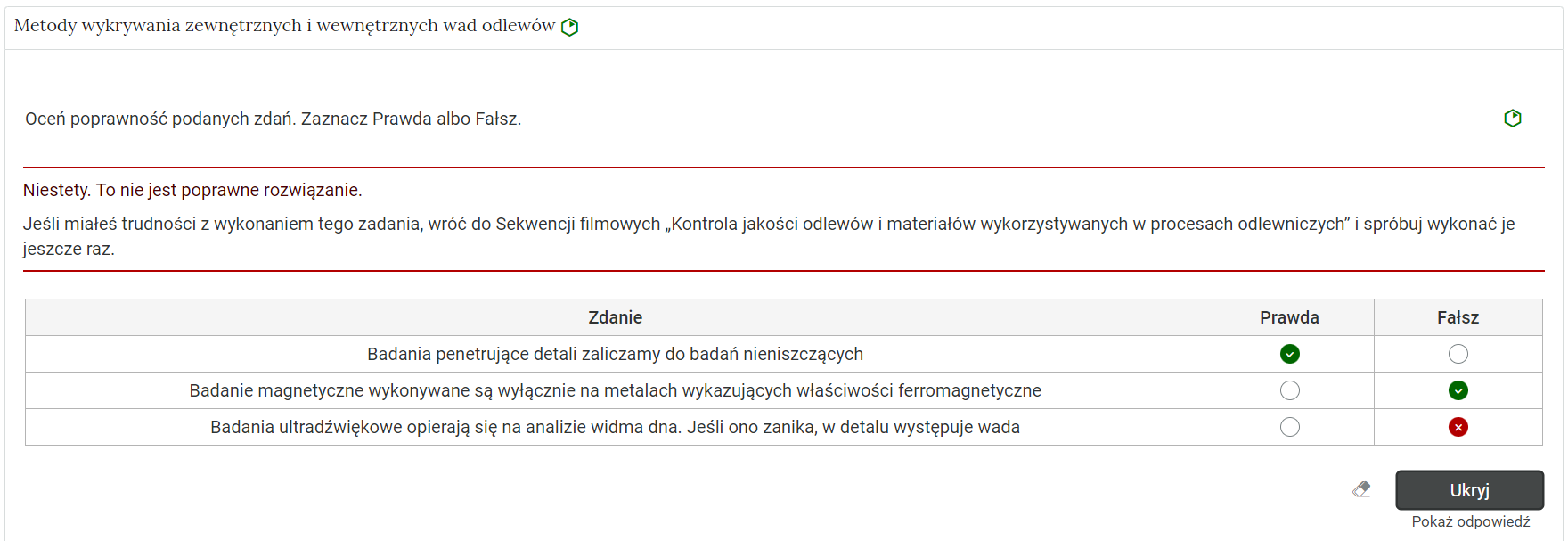Click the "Fałsz" column header
This screenshot has height=541, width=1568.
coord(1458,317)
